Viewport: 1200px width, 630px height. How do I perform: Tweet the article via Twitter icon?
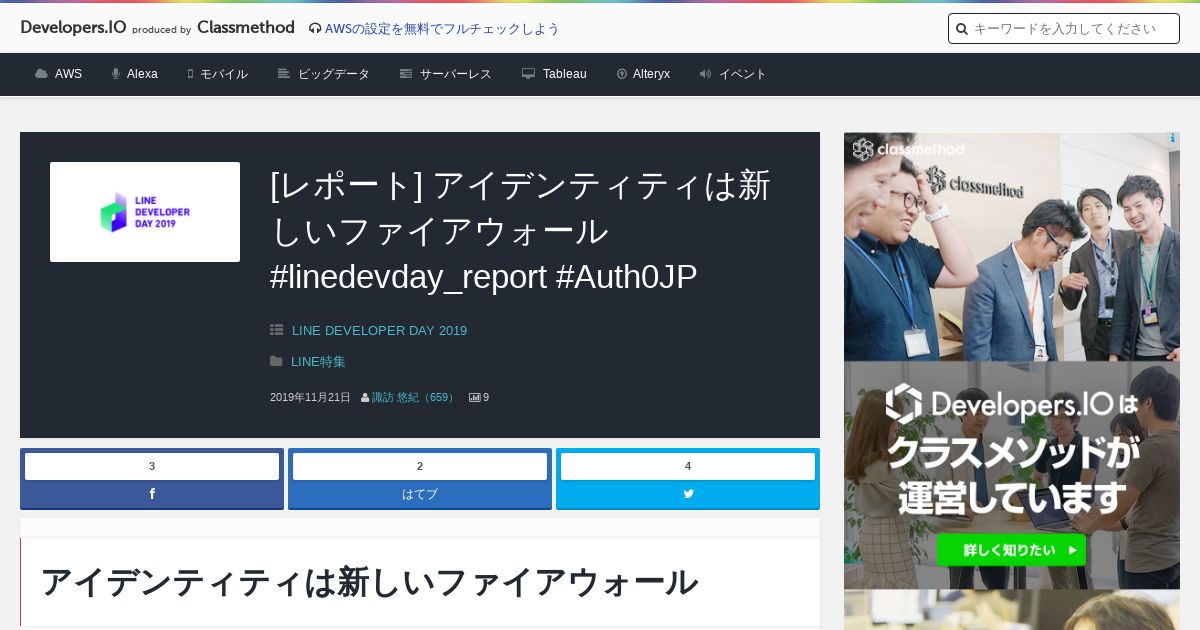tap(688, 494)
